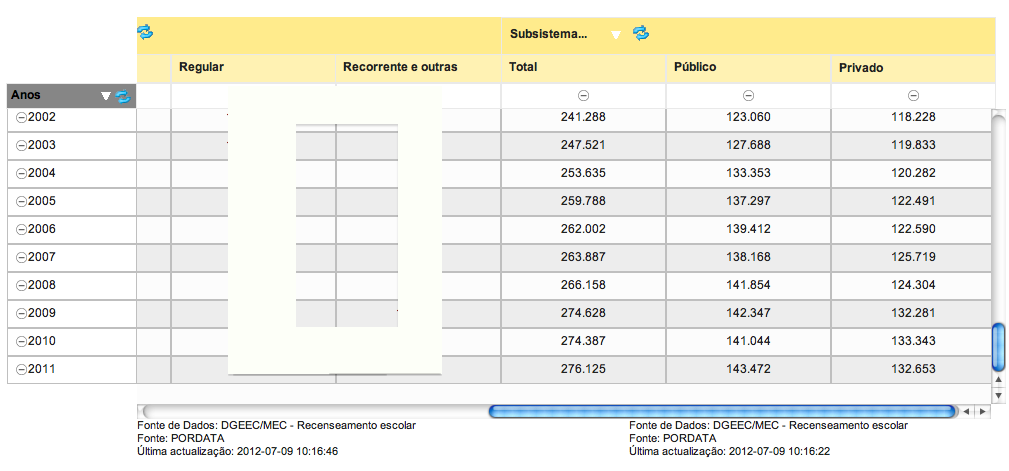The width and height of the screenshot is (1009, 471).
Task: Collapse the Total column using its minus icon
Action: [584, 95]
